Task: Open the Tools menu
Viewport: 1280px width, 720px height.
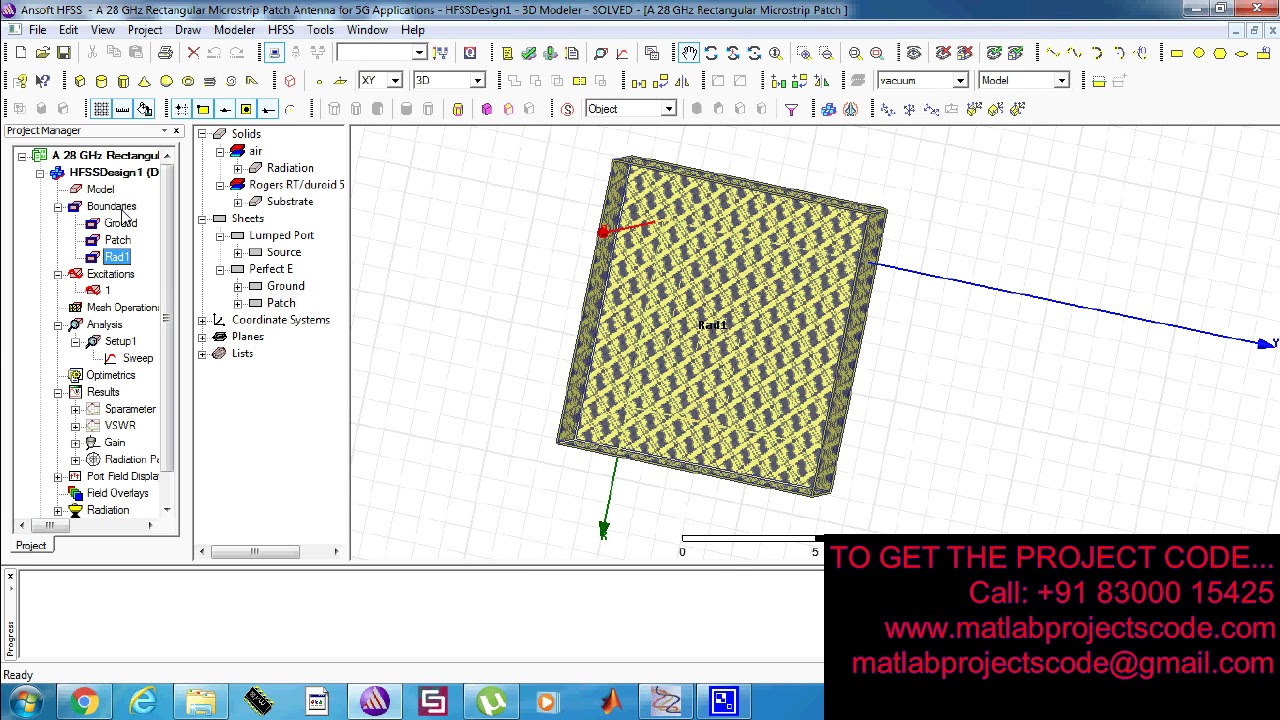Action: 320,30
